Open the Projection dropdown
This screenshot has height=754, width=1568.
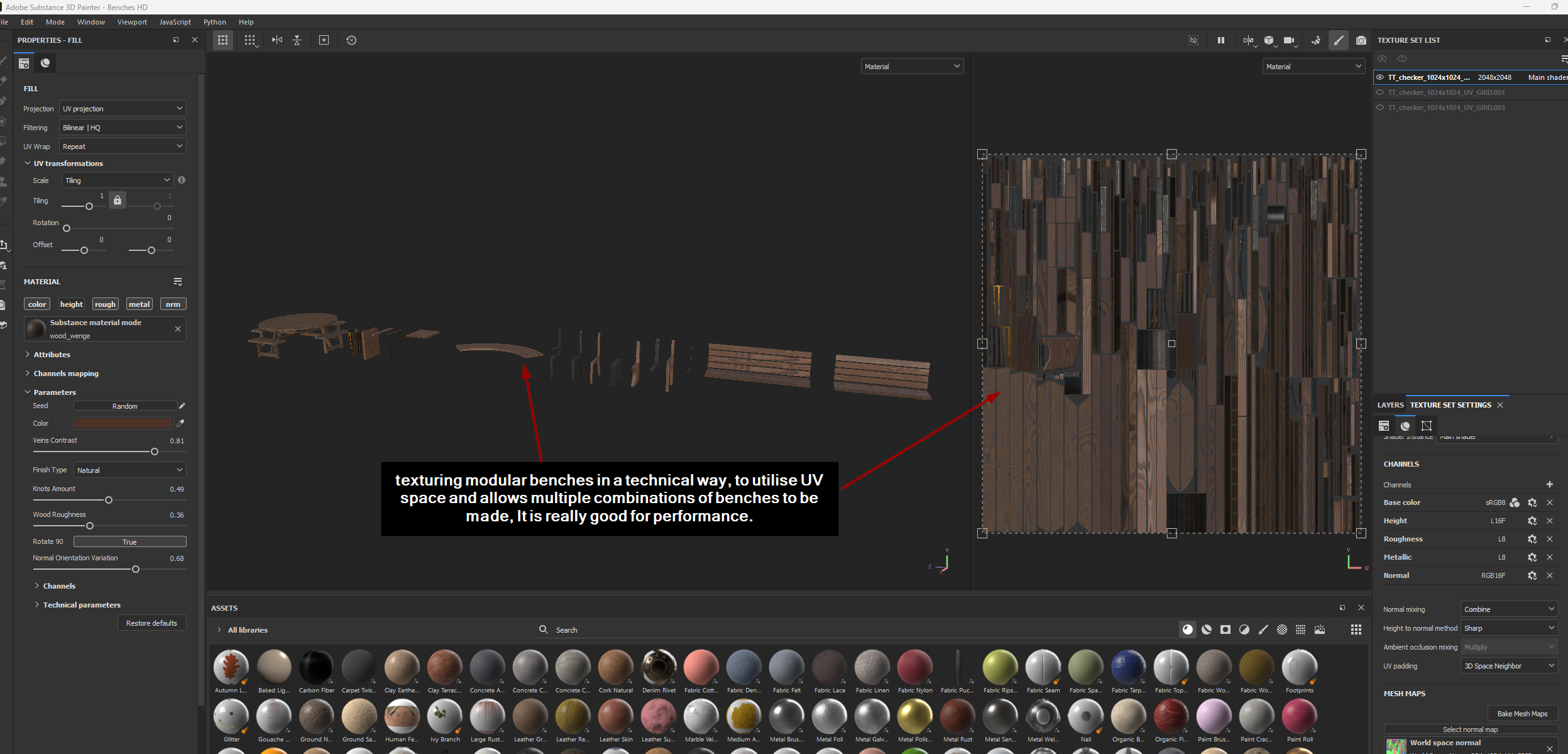tap(123, 109)
